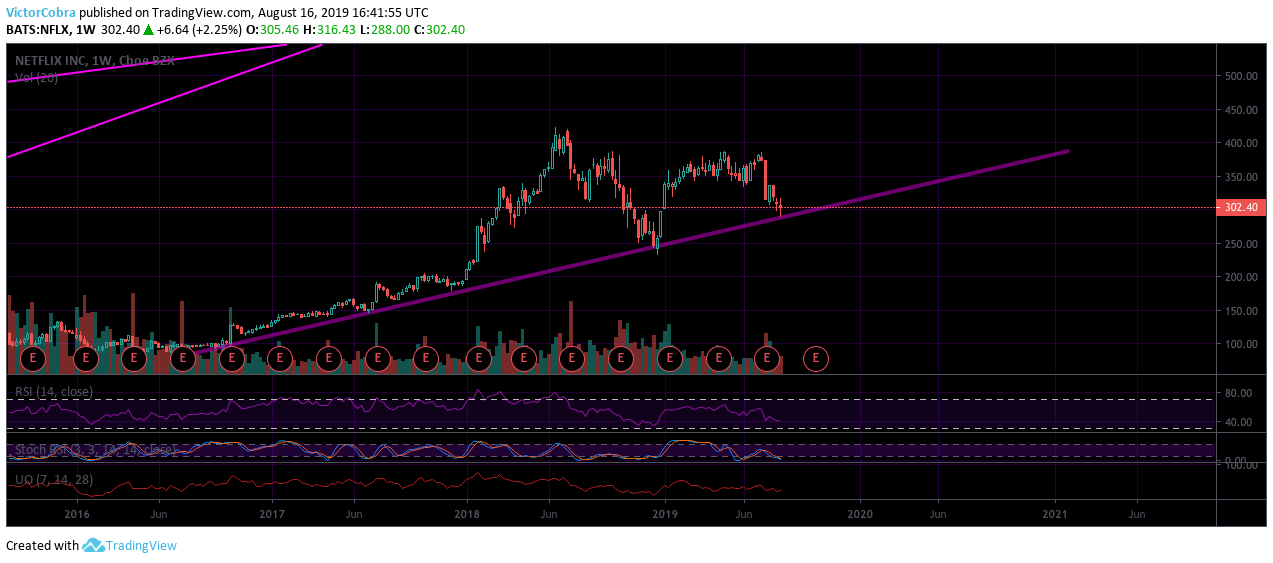Click the earnings E marker under the latest red candles
The width and height of the screenshot is (1273, 563).
(767, 357)
